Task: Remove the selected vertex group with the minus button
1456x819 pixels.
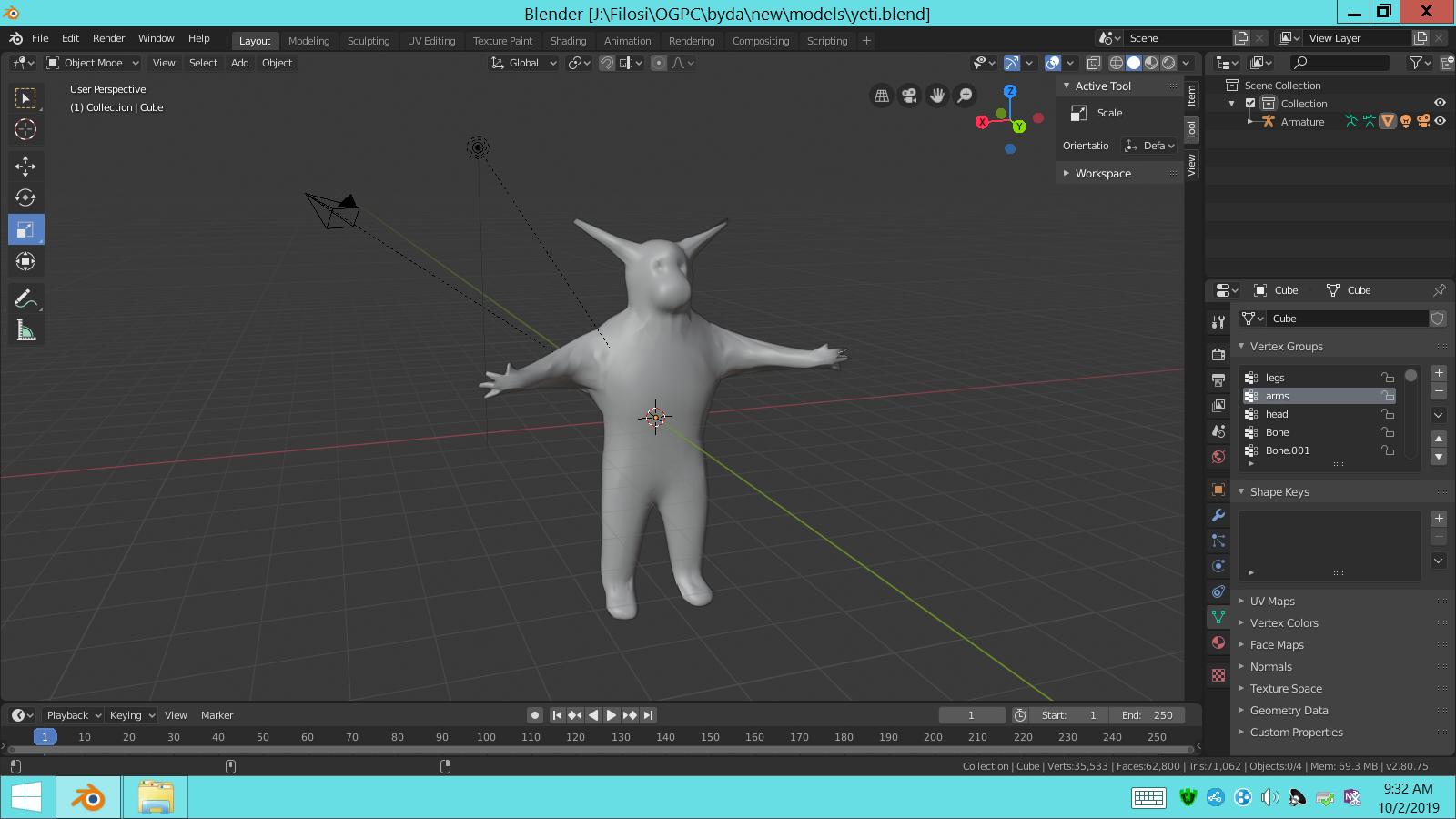Action: coord(1439,391)
